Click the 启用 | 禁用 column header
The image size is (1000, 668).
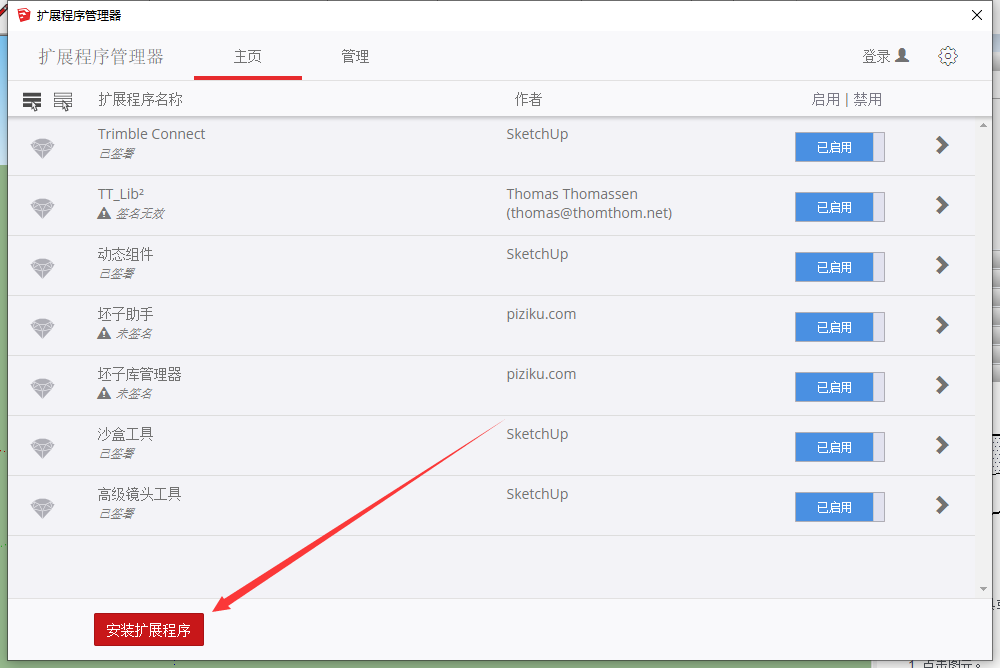(x=846, y=100)
